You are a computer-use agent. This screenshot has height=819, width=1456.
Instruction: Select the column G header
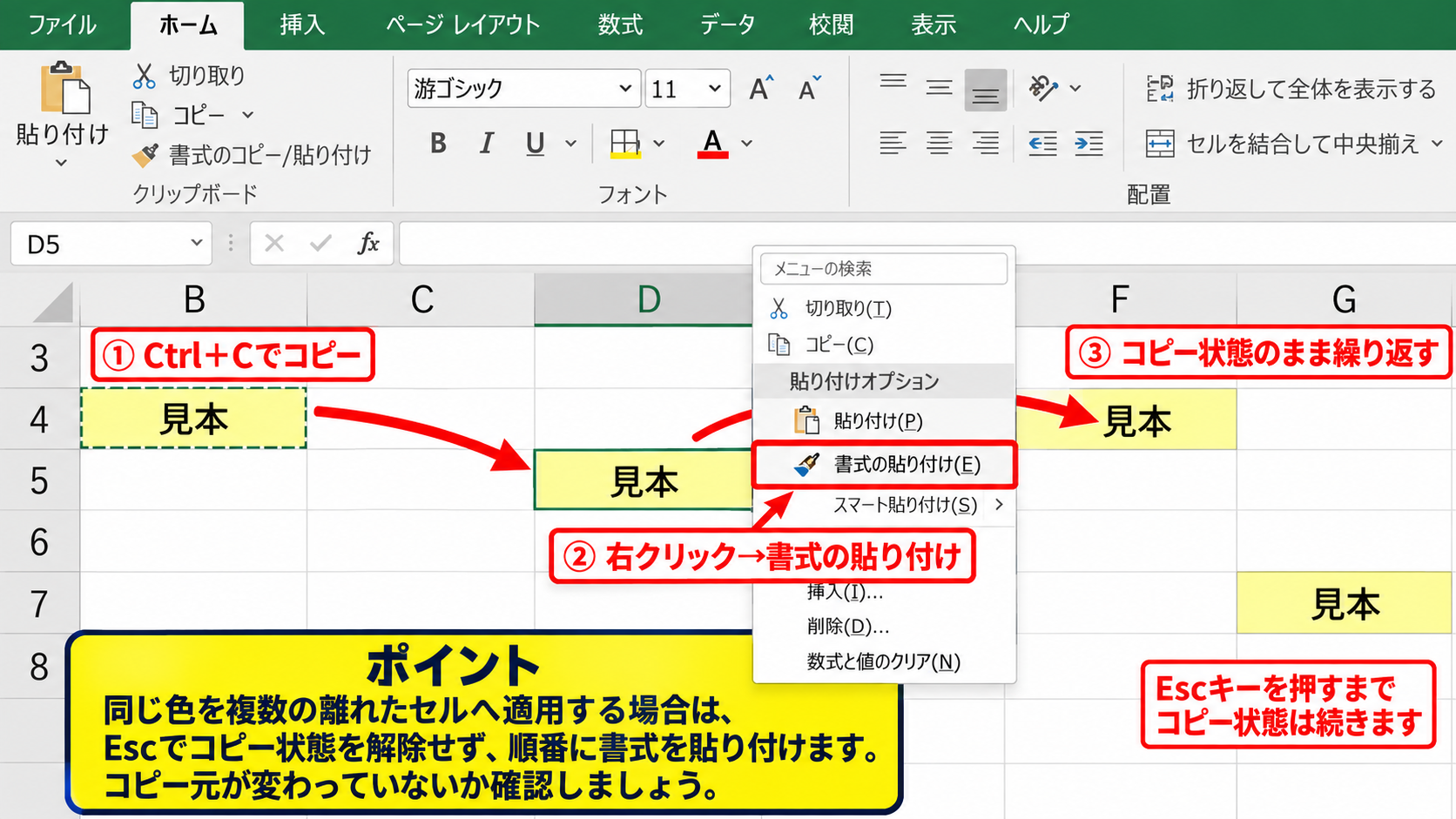point(1345,299)
